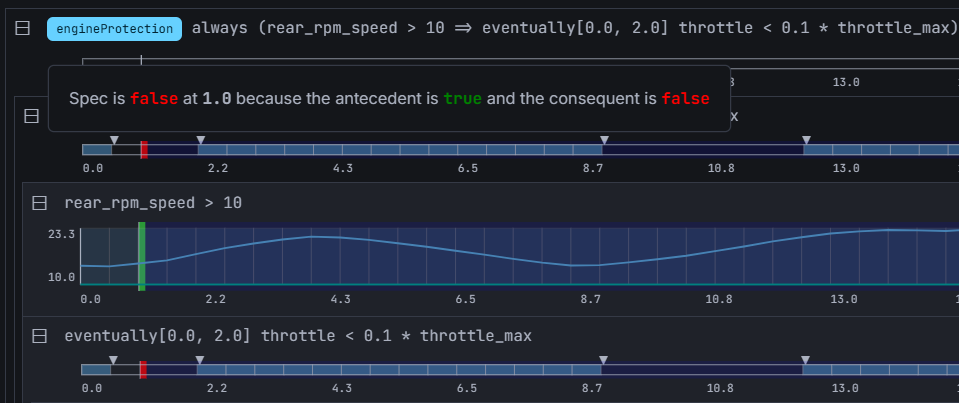Viewport: 959px width, 403px height.
Task: Collapse the rear_rpm_speed > 10 panel
Action: (40, 203)
